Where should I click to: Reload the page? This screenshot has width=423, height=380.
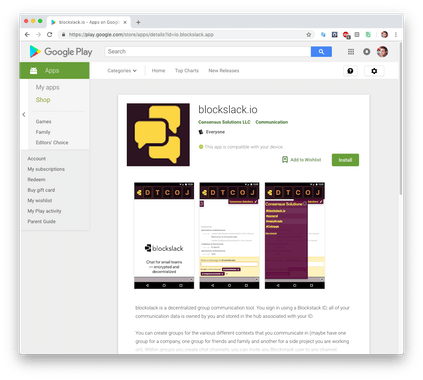[50, 34]
